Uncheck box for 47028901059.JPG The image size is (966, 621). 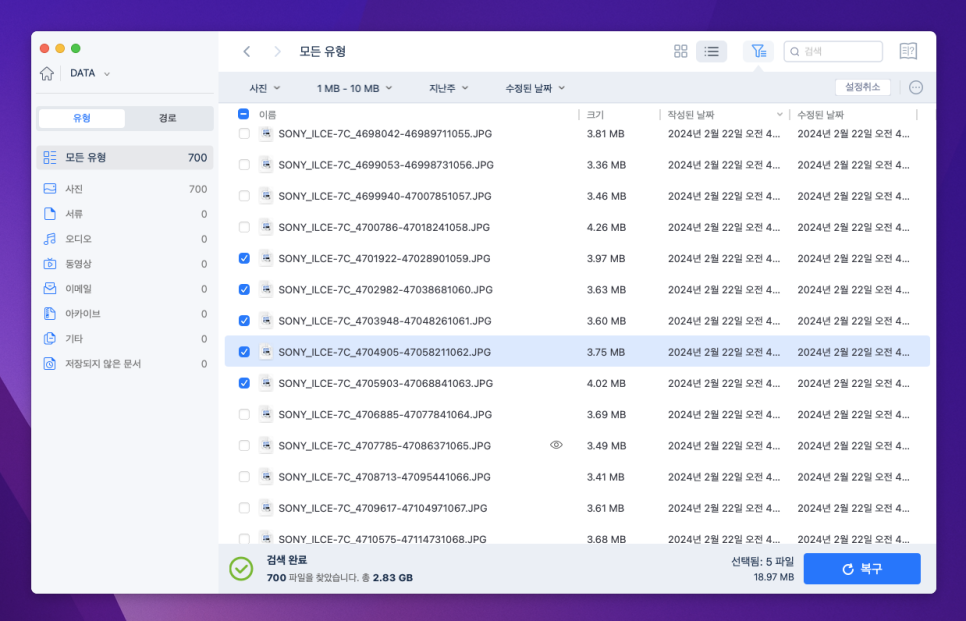(x=244, y=258)
